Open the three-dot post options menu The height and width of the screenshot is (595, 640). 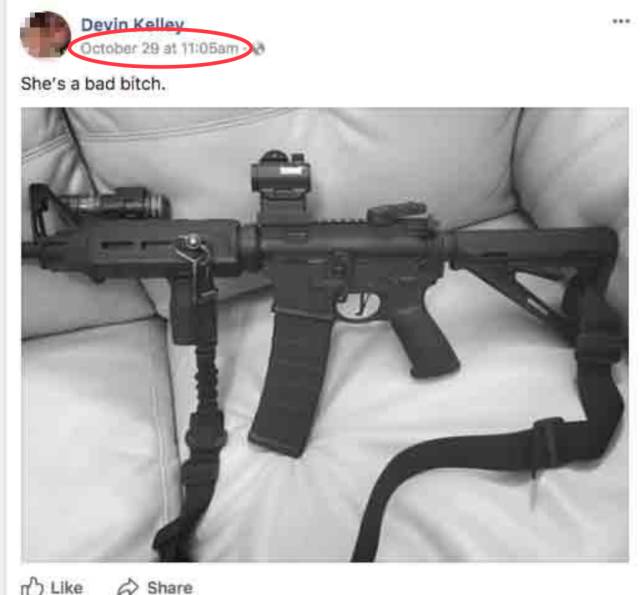621,21
